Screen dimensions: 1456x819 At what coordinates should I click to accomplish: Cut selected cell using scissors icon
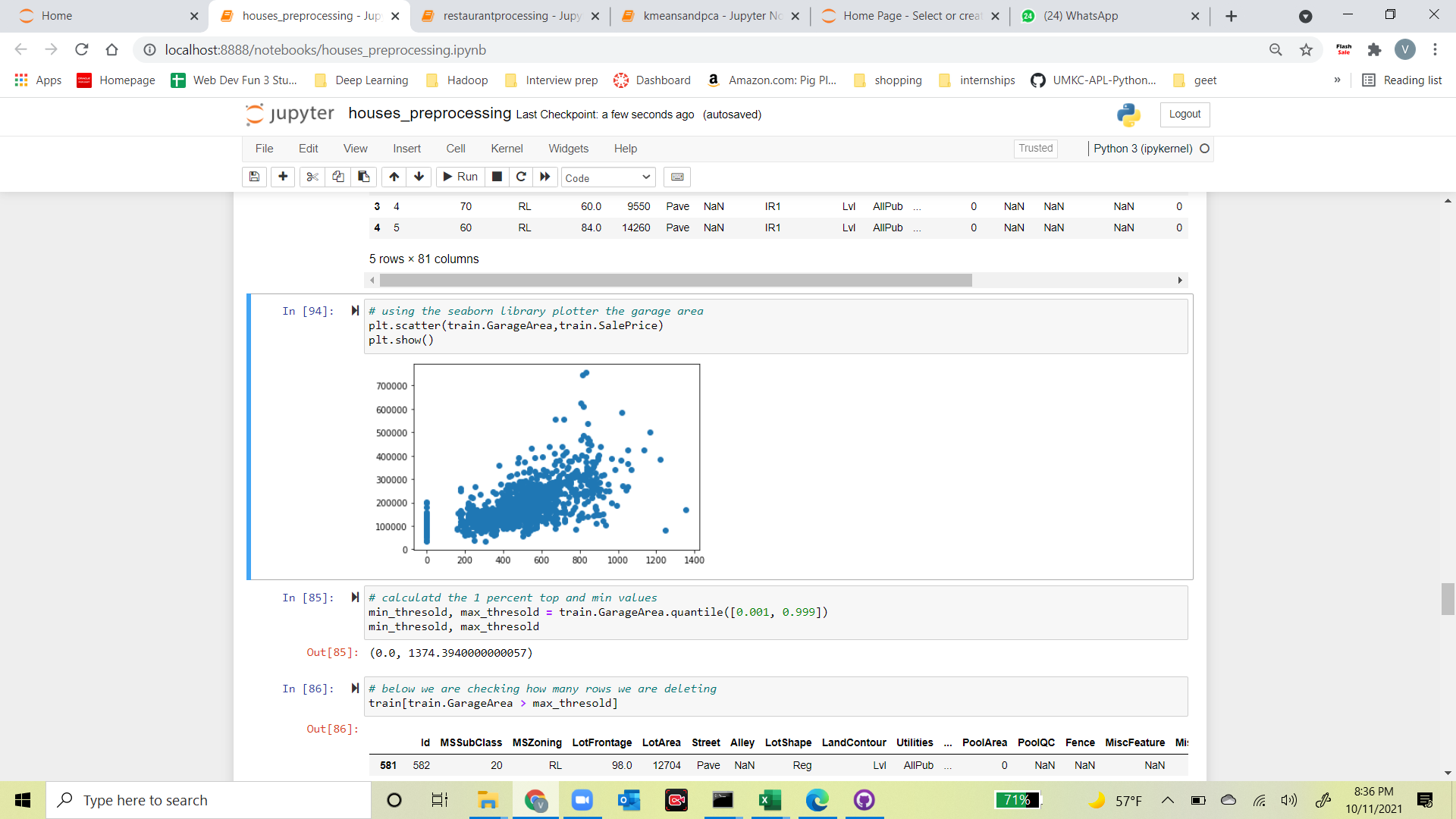[x=312, y=177]
